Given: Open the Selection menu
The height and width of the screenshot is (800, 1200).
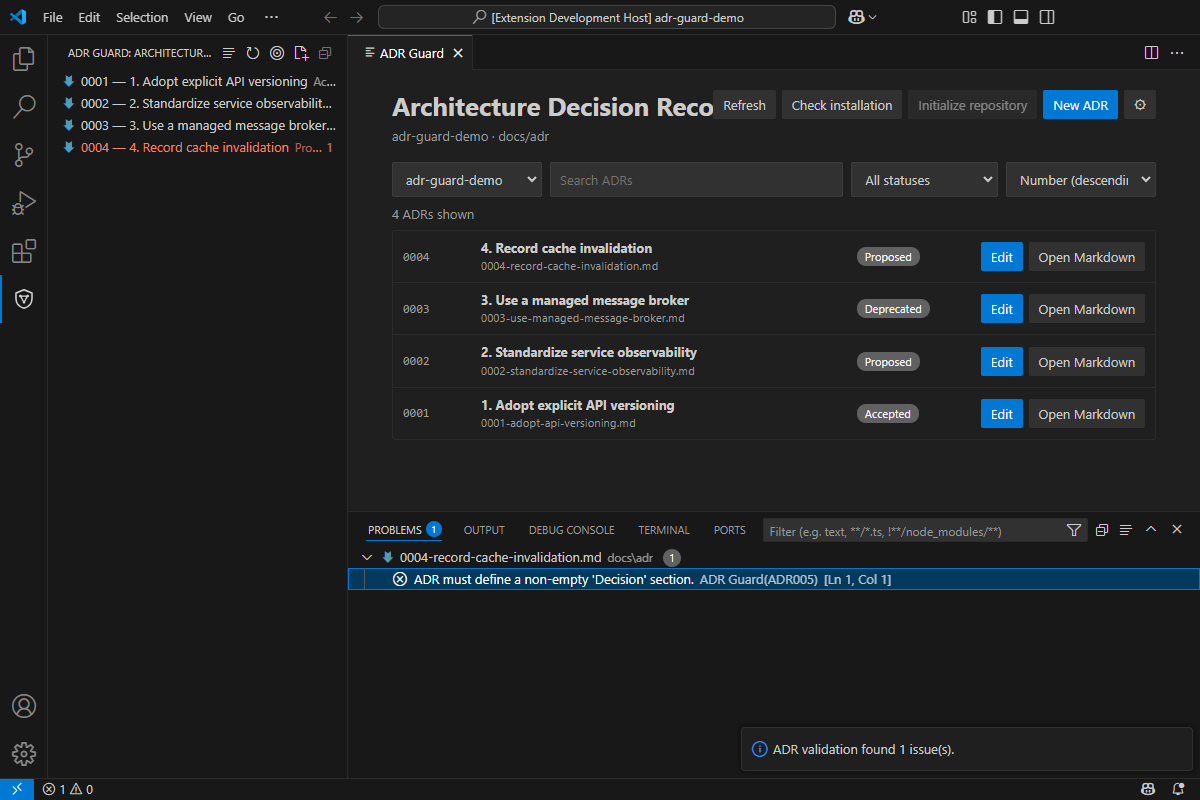Looking at the screenshot, I should [142, 17].
